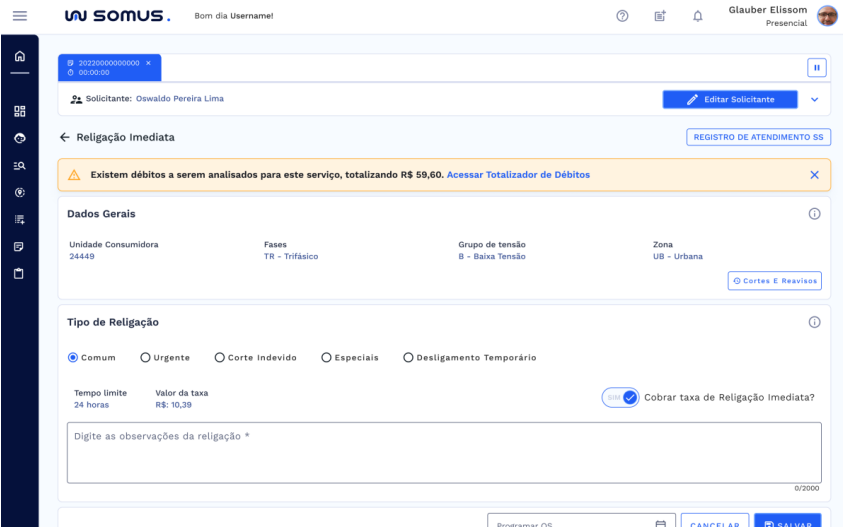Click the 0/2000 character counter

click(806, 488)
